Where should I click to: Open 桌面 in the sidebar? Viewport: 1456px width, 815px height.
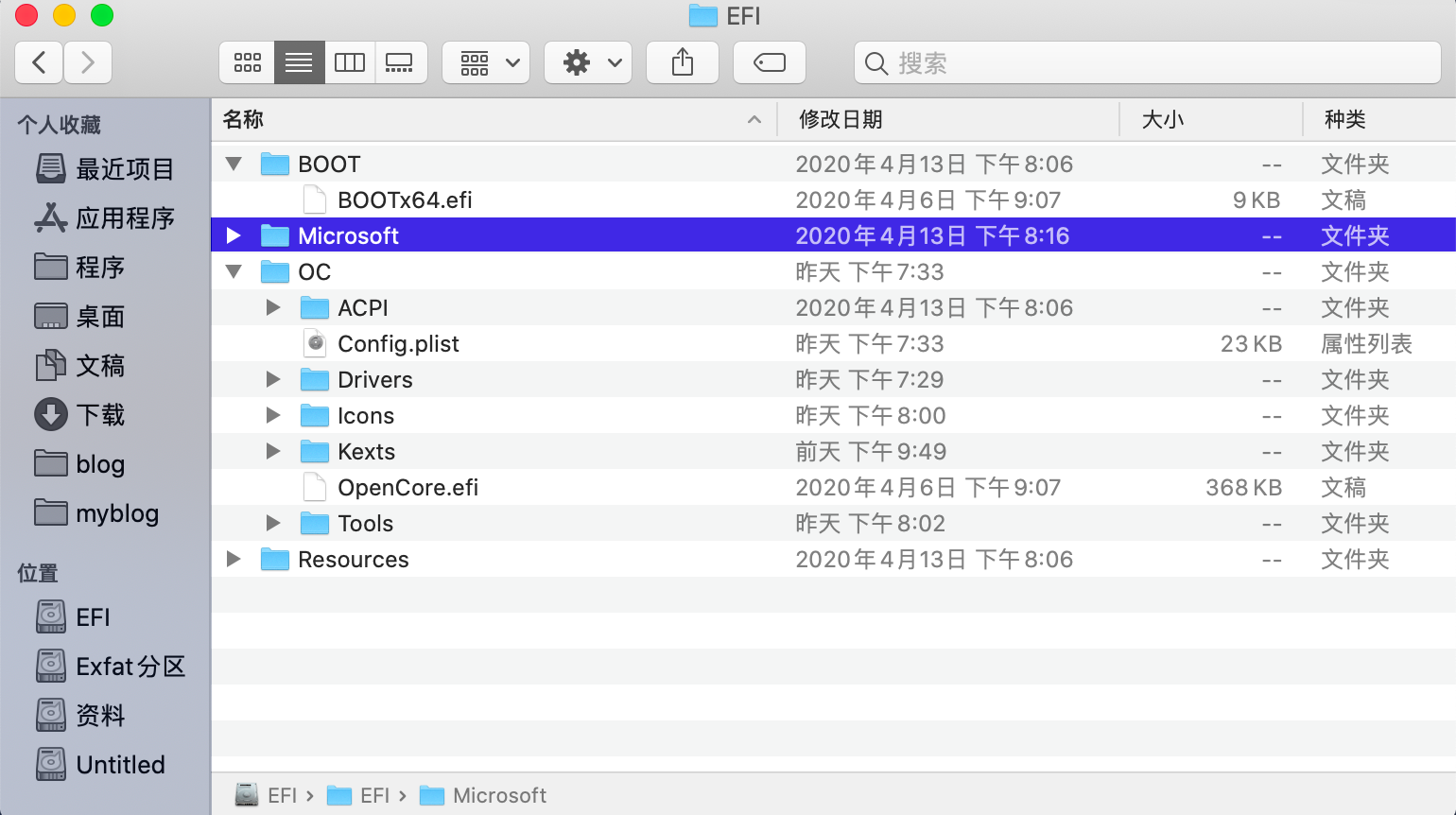(80, 317)
